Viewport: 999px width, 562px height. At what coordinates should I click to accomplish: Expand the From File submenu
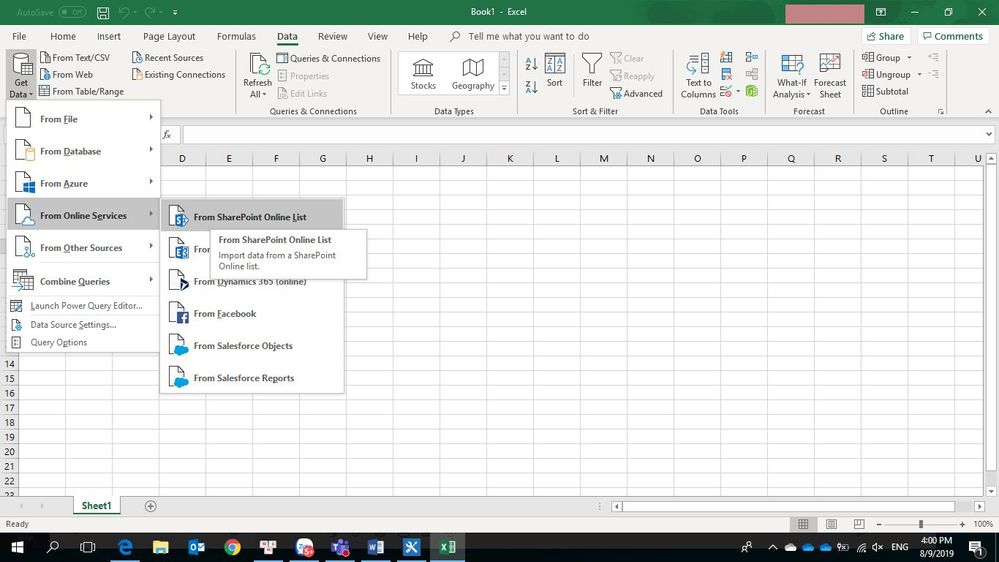click(83, 119)
